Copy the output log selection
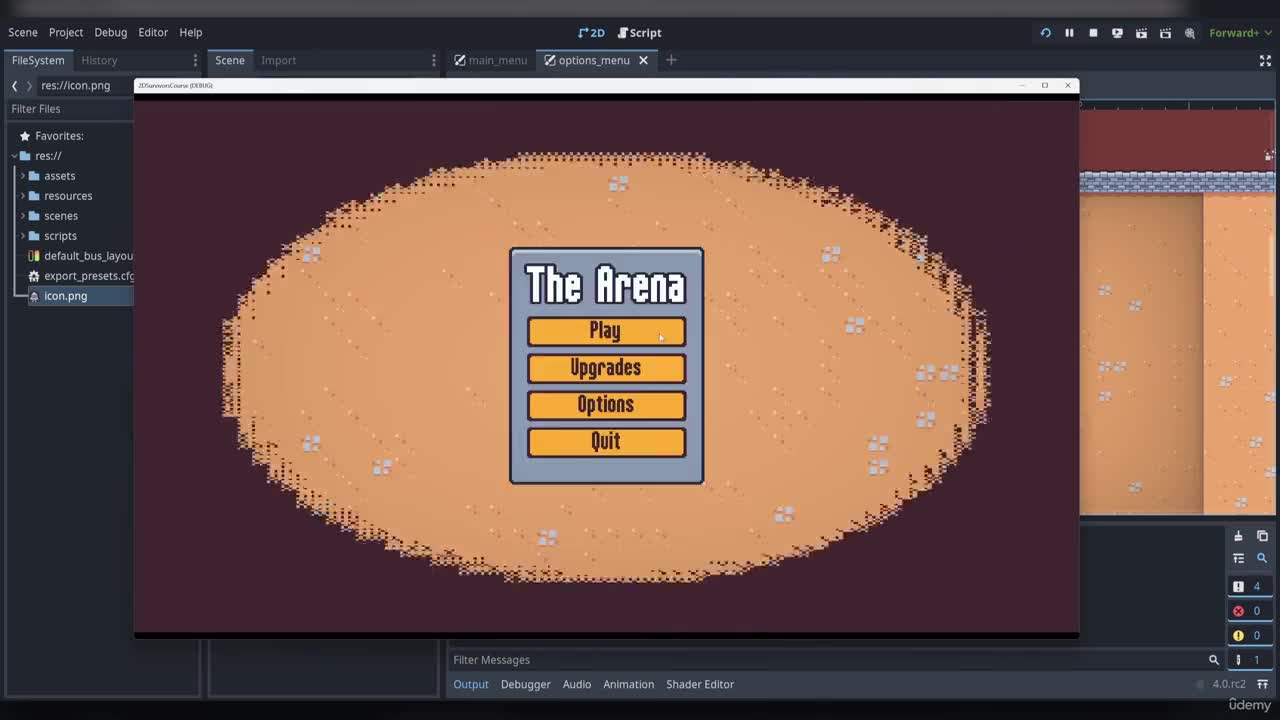Screen dimensions: 1280x720 (x=1262, y=536)
